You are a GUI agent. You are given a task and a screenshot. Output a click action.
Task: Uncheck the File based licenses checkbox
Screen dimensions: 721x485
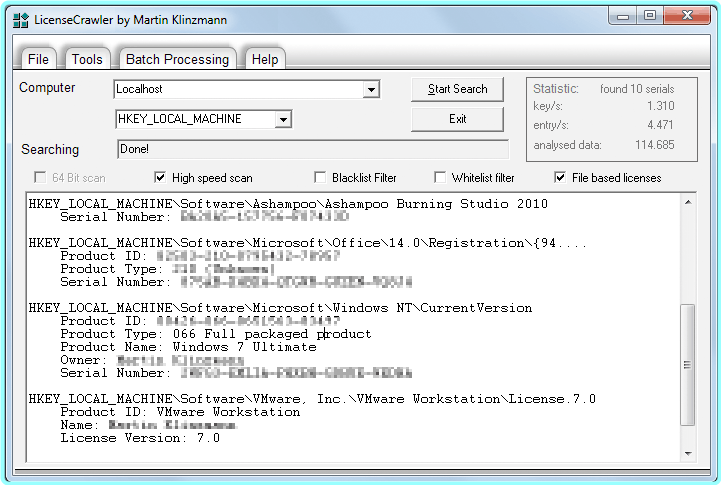560,177
